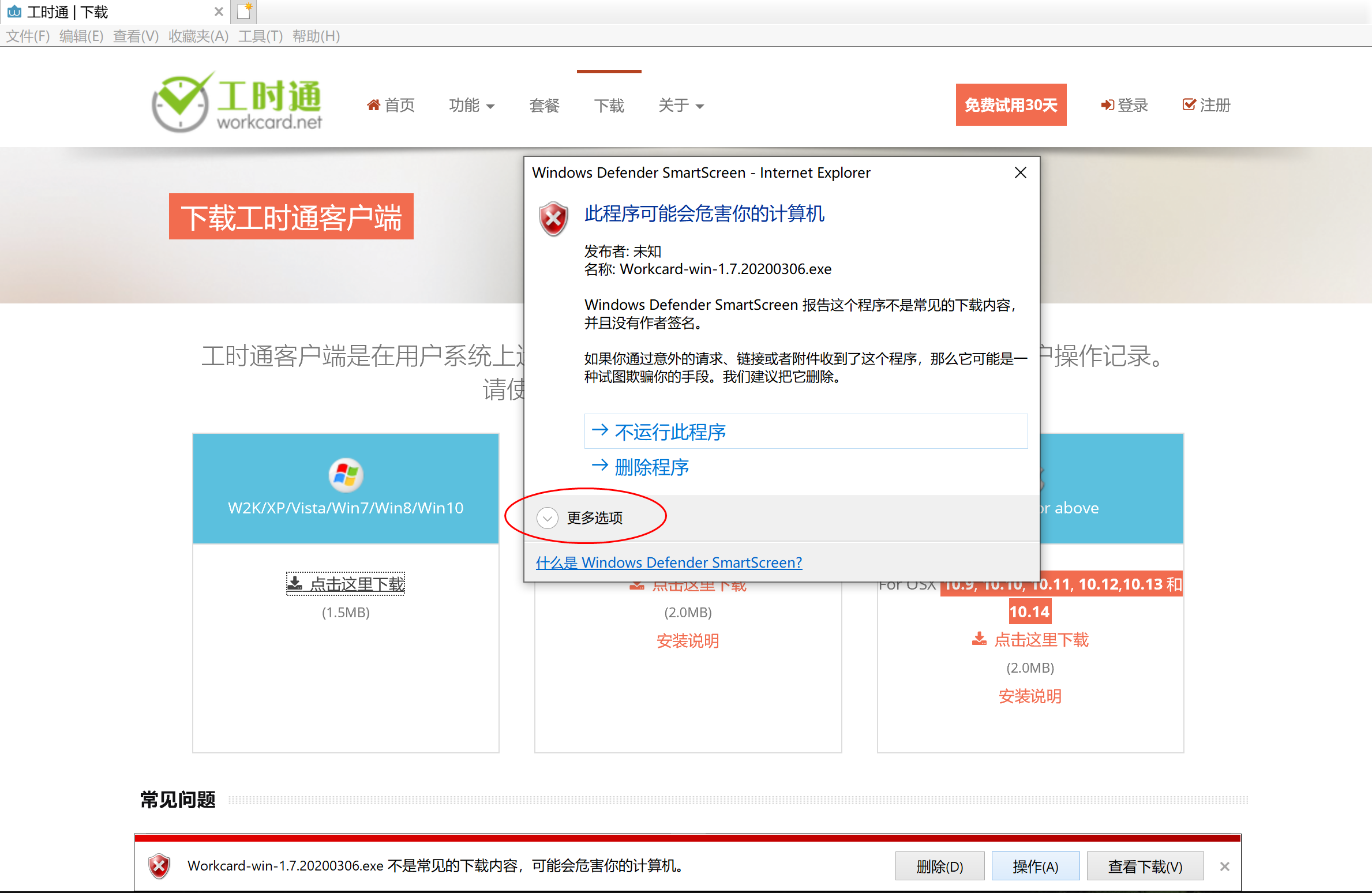Open the 工具(T) menu
Image resolution: width=1372 pixels, height=893 pixels.
click(x=260, y=36)
